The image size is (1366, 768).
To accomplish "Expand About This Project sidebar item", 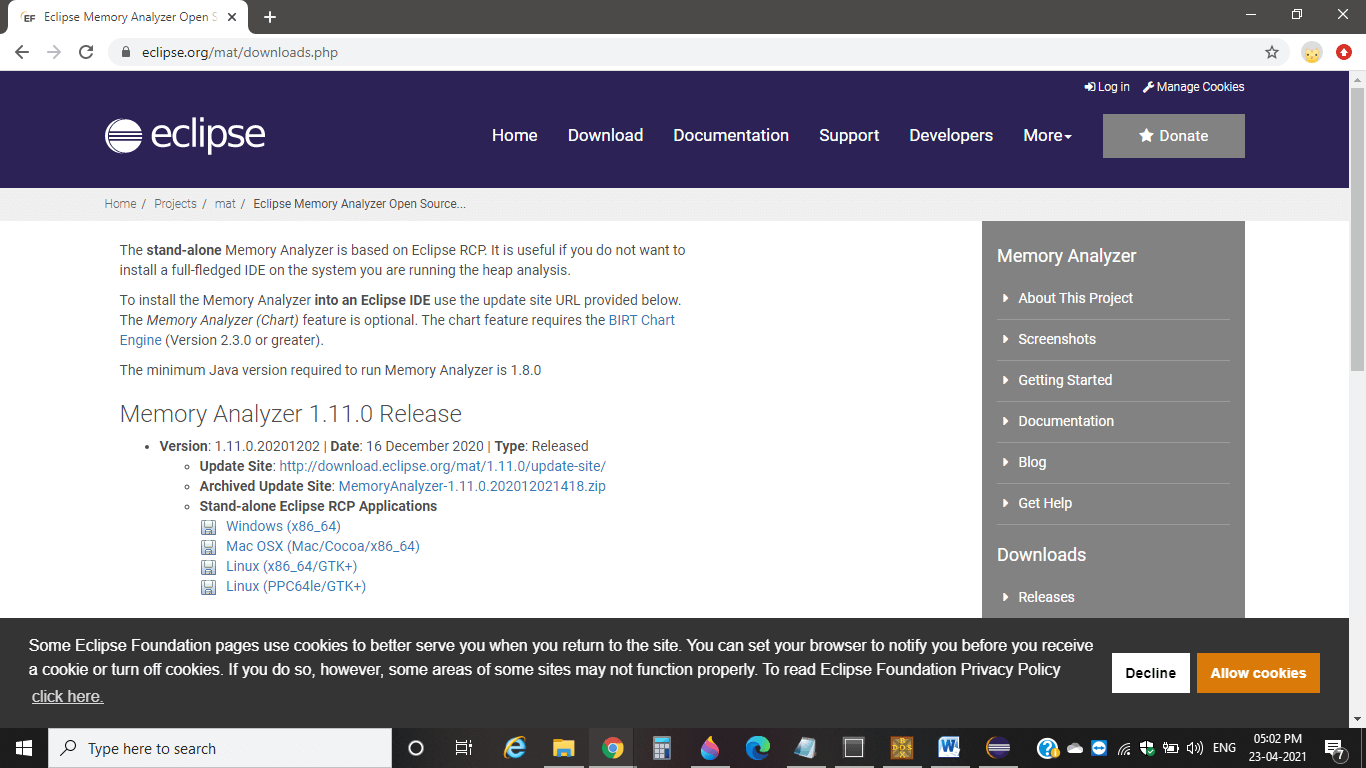I will pos(1075,298).
